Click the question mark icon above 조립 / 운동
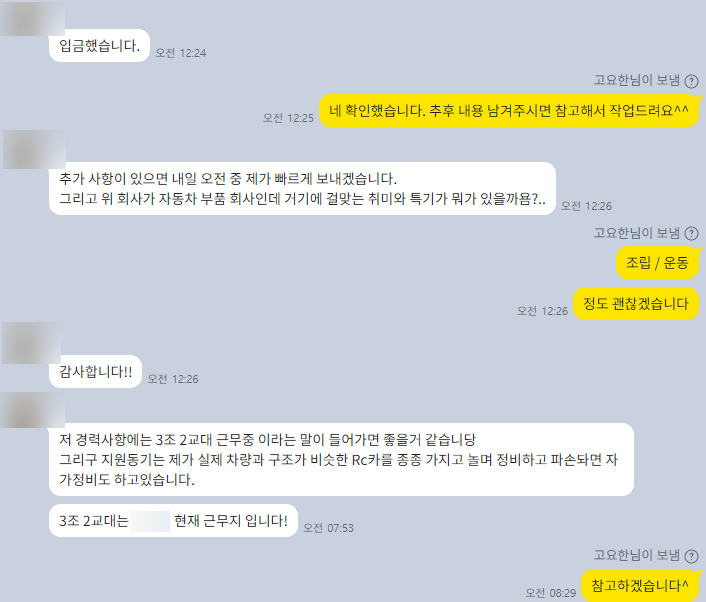The image size is (706, 602). pyautogui.click(x=691, y=234)
